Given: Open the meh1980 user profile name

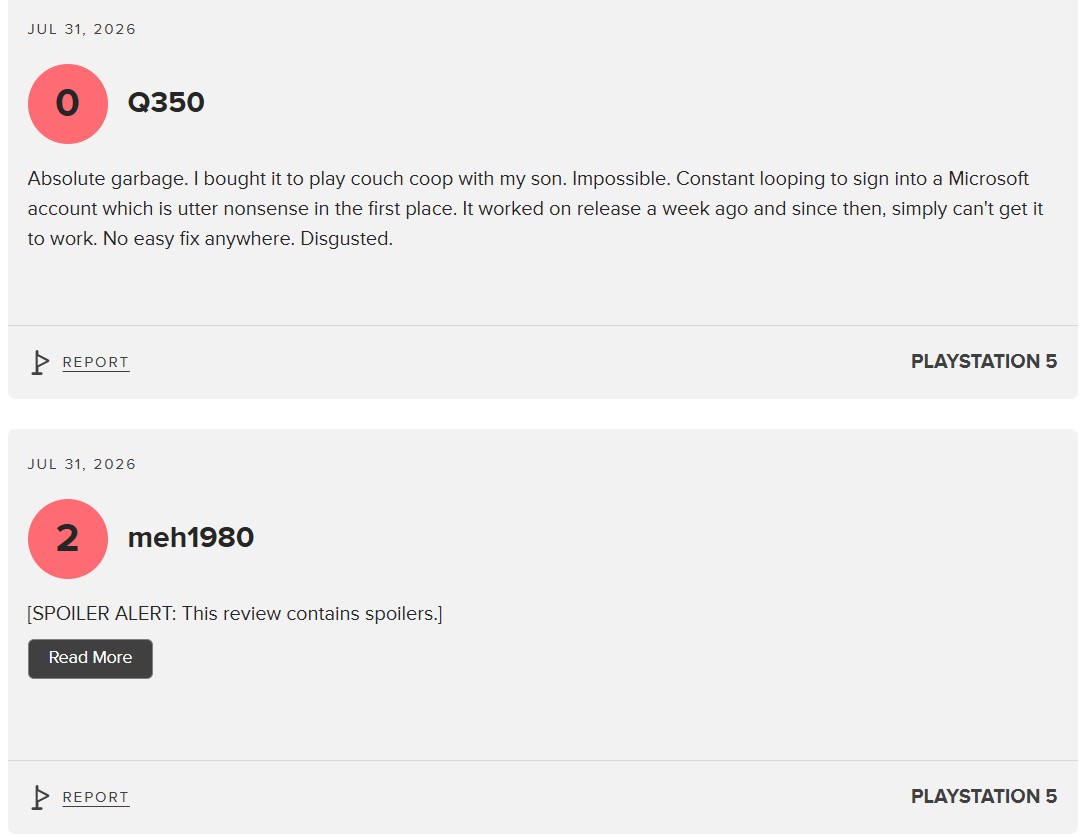Looking at the screenshot, I should [x=191, y=537].
